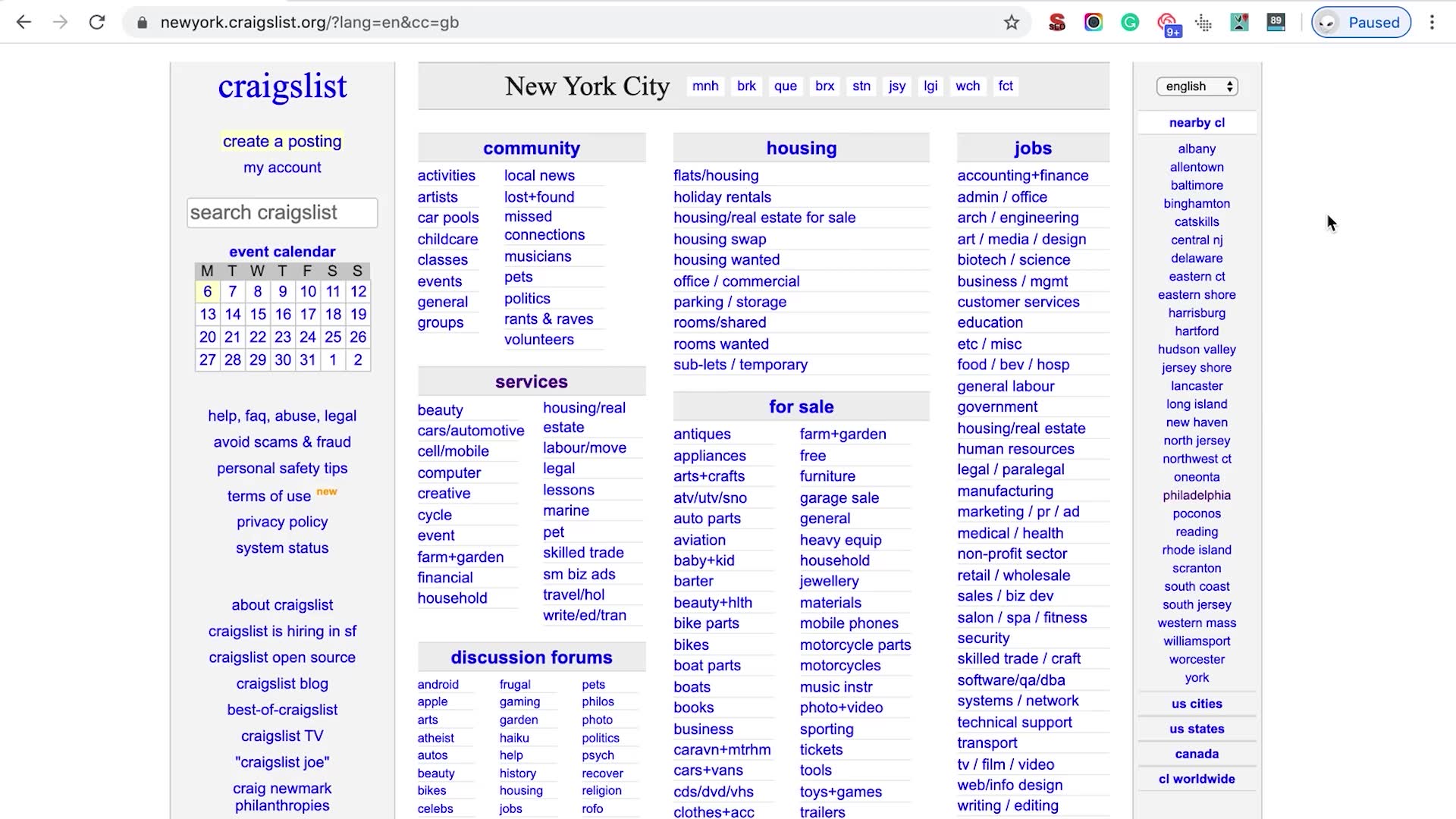This screenshot has height=819, width=1456.
Task: Select day 15 in event calendar
Action: pyautogui.click(x=258, y=314)
